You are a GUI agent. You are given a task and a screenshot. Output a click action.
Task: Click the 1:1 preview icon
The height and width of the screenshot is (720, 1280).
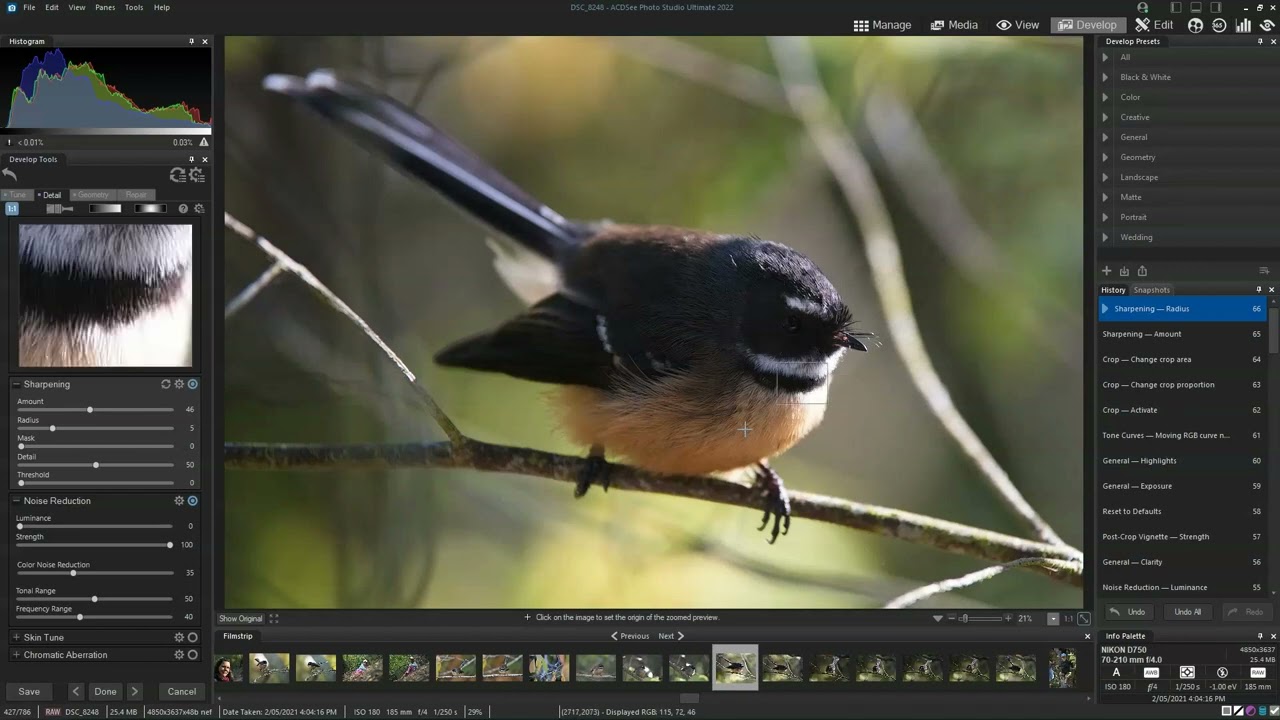pyautogui.click(x=12, y=208)
